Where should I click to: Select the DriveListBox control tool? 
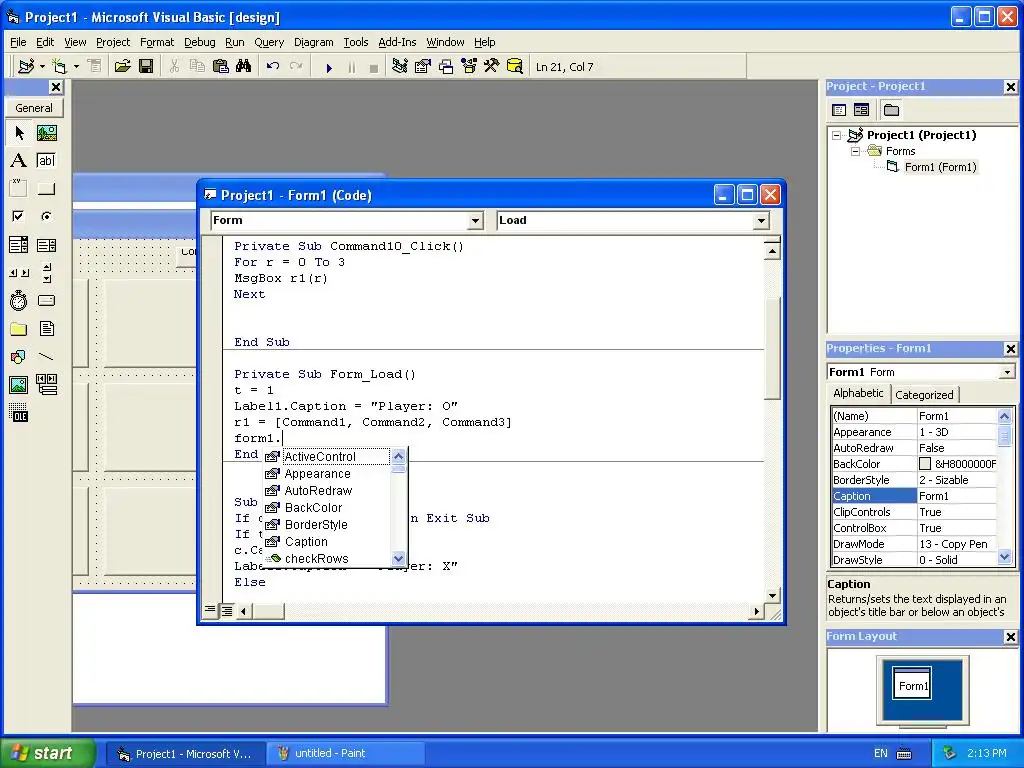pyautogui.click(x=46, y=300)
